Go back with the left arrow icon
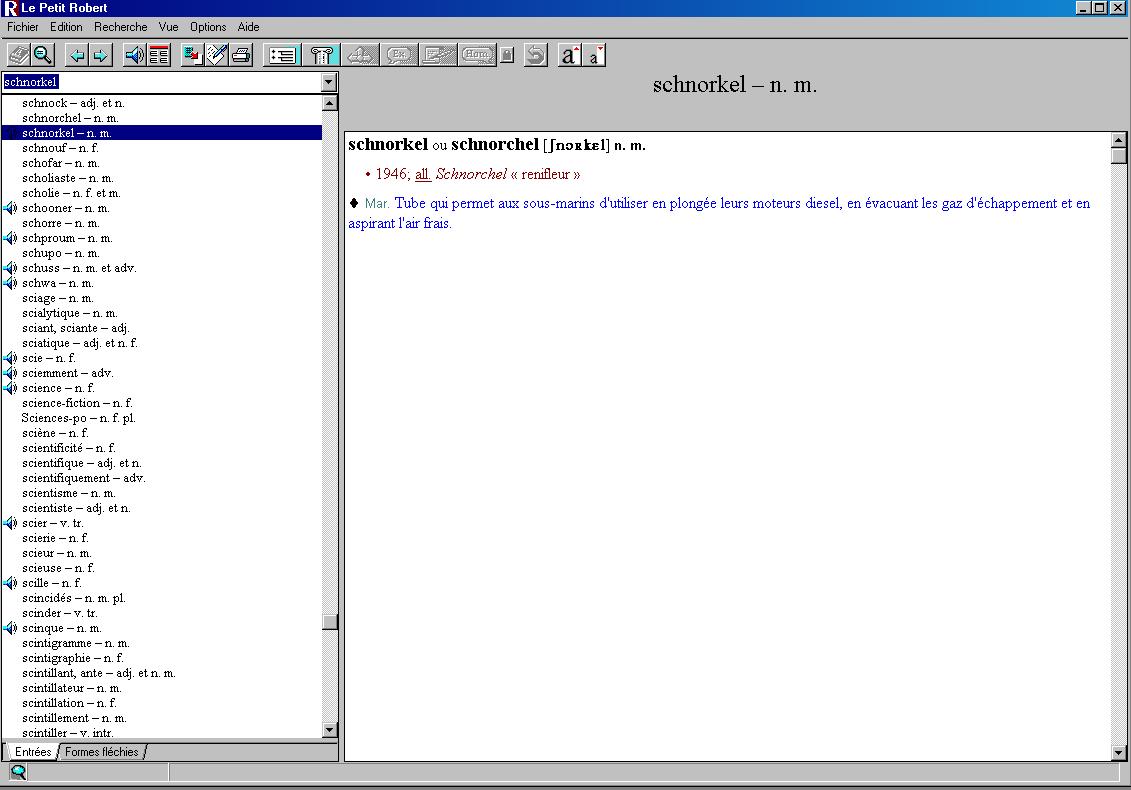 tap(77, 55)
